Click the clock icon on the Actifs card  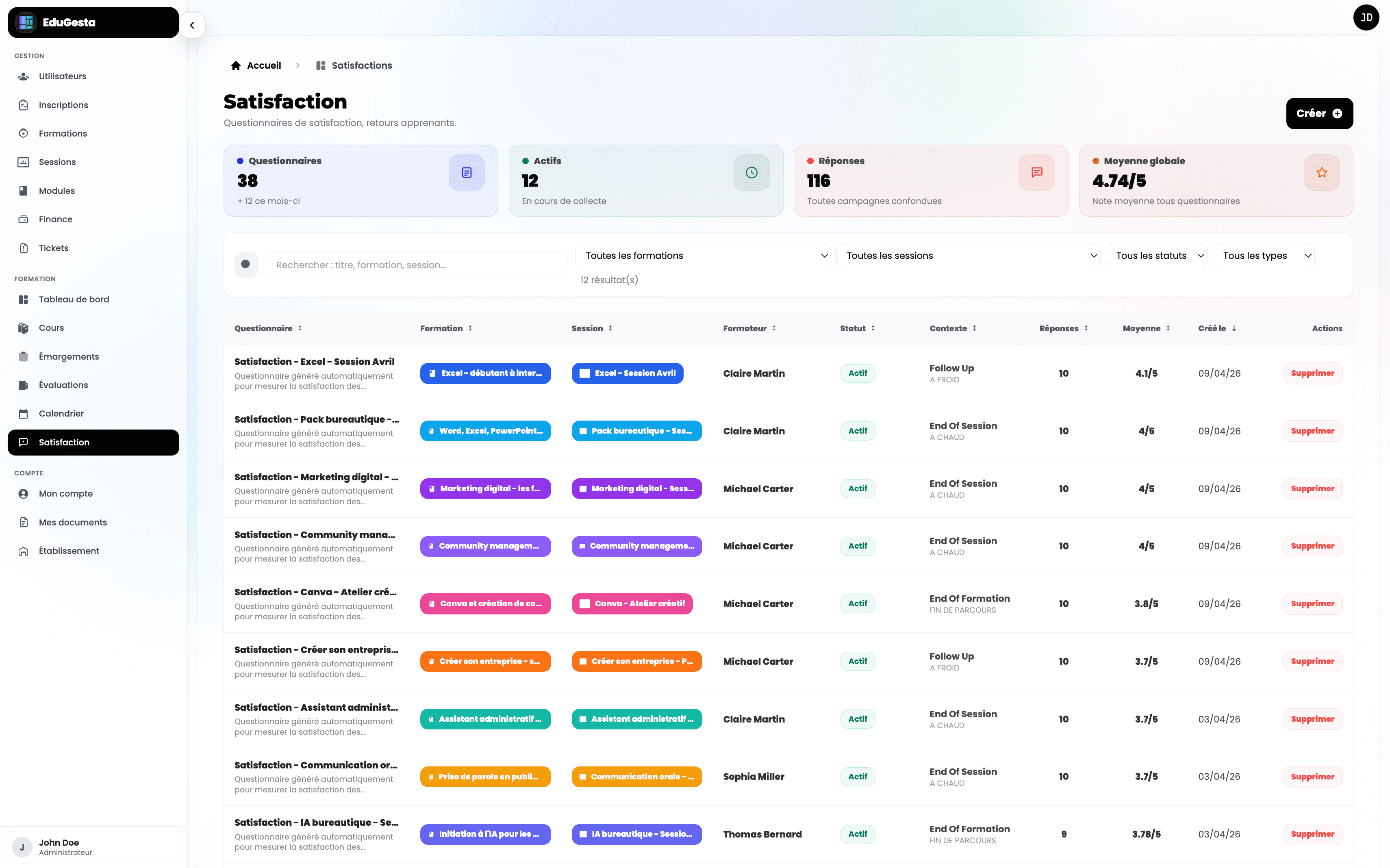tap(751, 172)
